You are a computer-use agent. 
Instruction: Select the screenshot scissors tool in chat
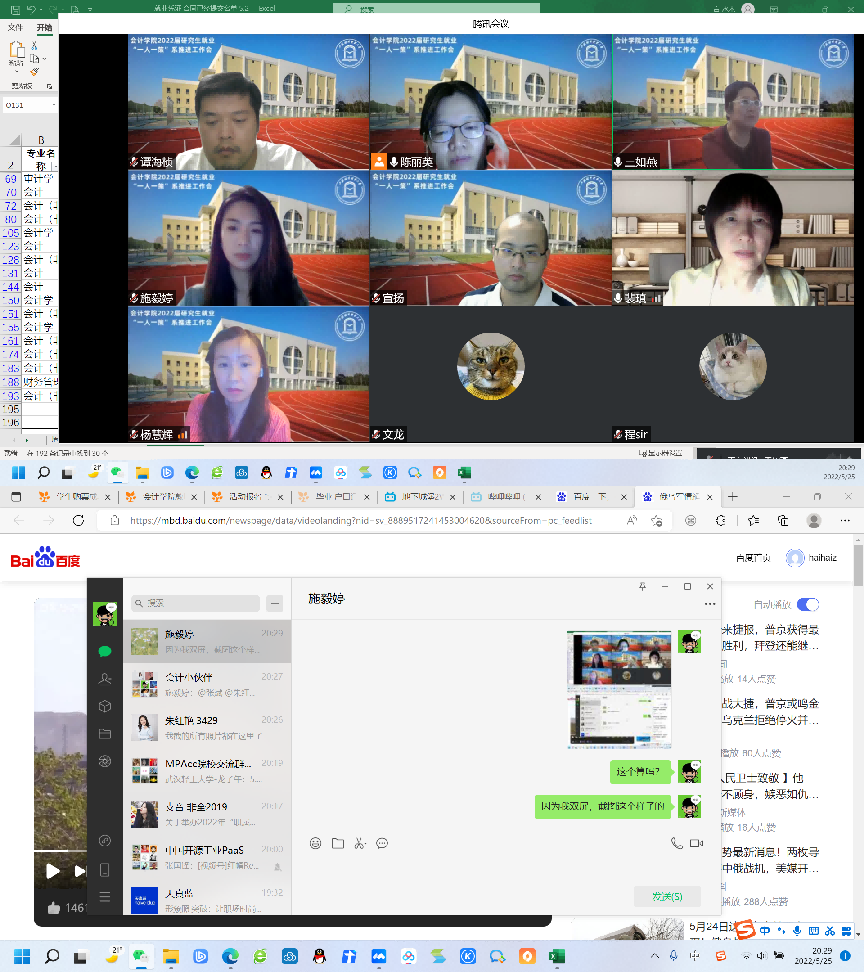pos(360,843)
